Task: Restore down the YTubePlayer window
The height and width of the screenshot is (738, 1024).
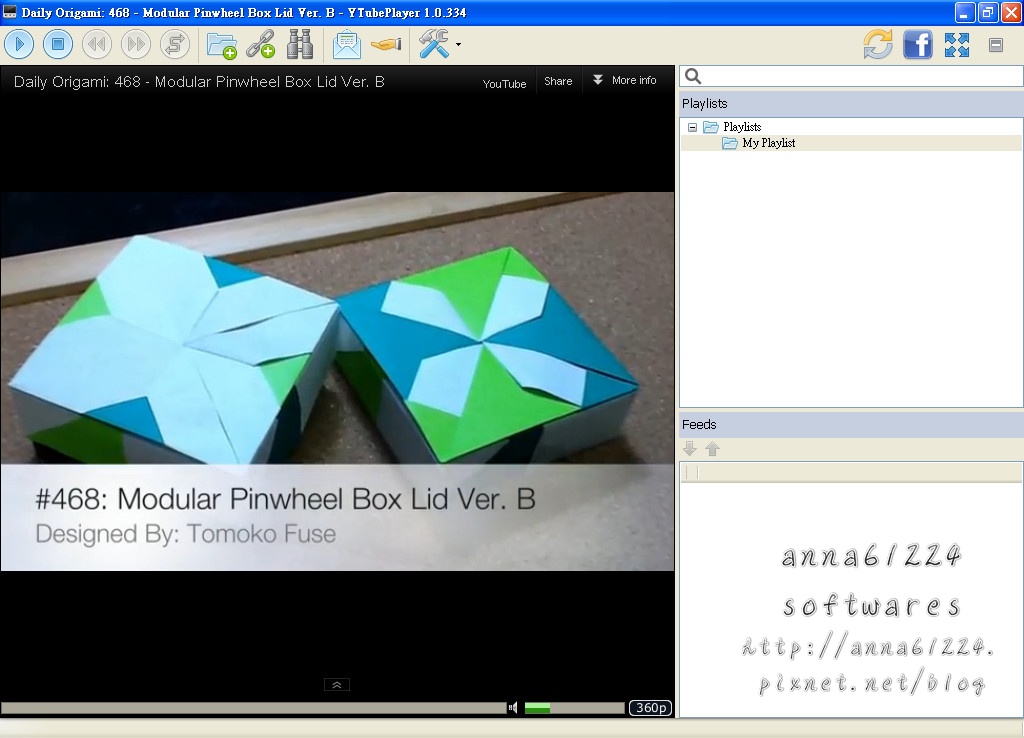Action: coord(988,12)
